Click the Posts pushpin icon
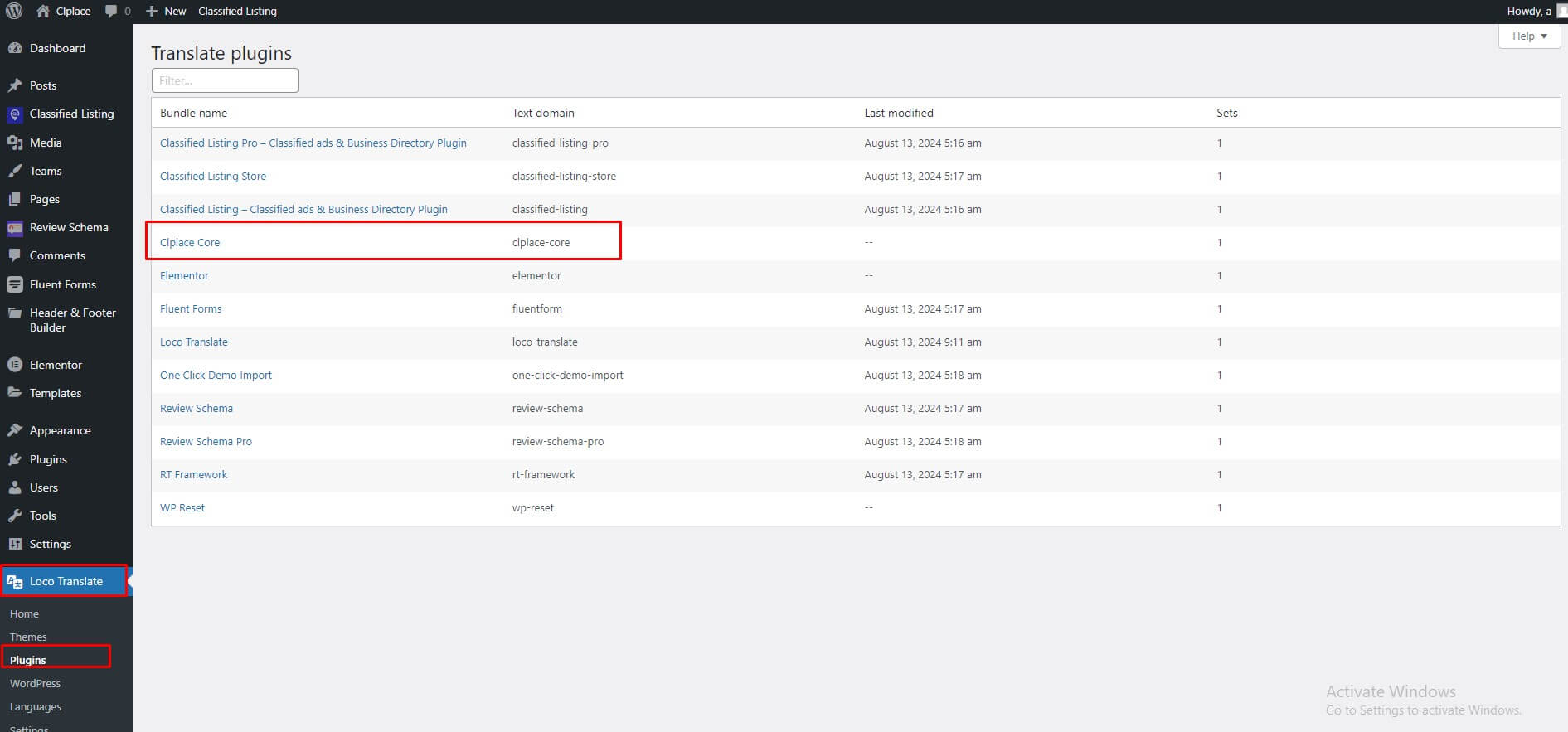The image size is (1568, 732). click(14, 85)
